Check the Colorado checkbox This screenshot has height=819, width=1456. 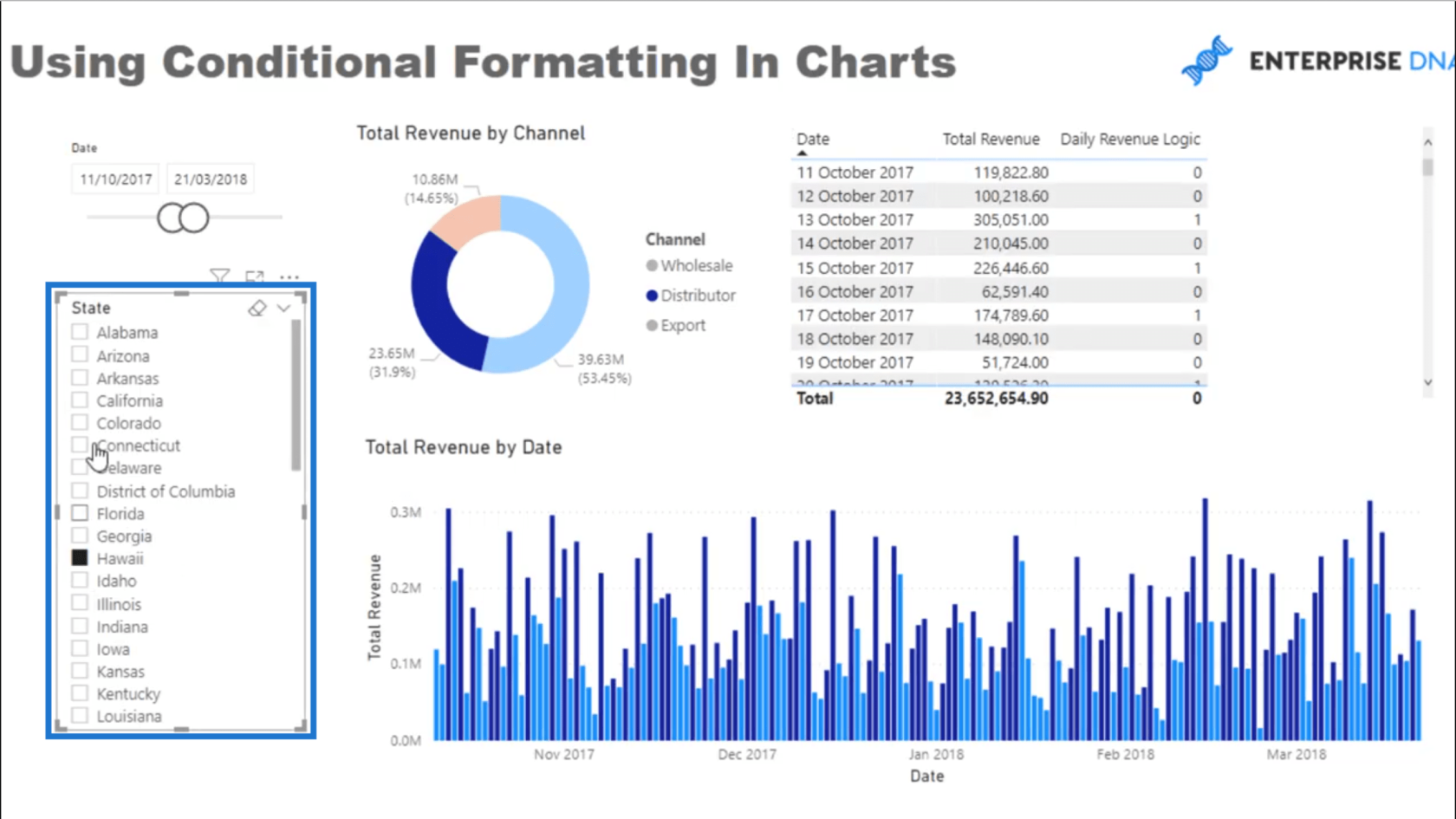pyautogui.click(x=80, y=423)
